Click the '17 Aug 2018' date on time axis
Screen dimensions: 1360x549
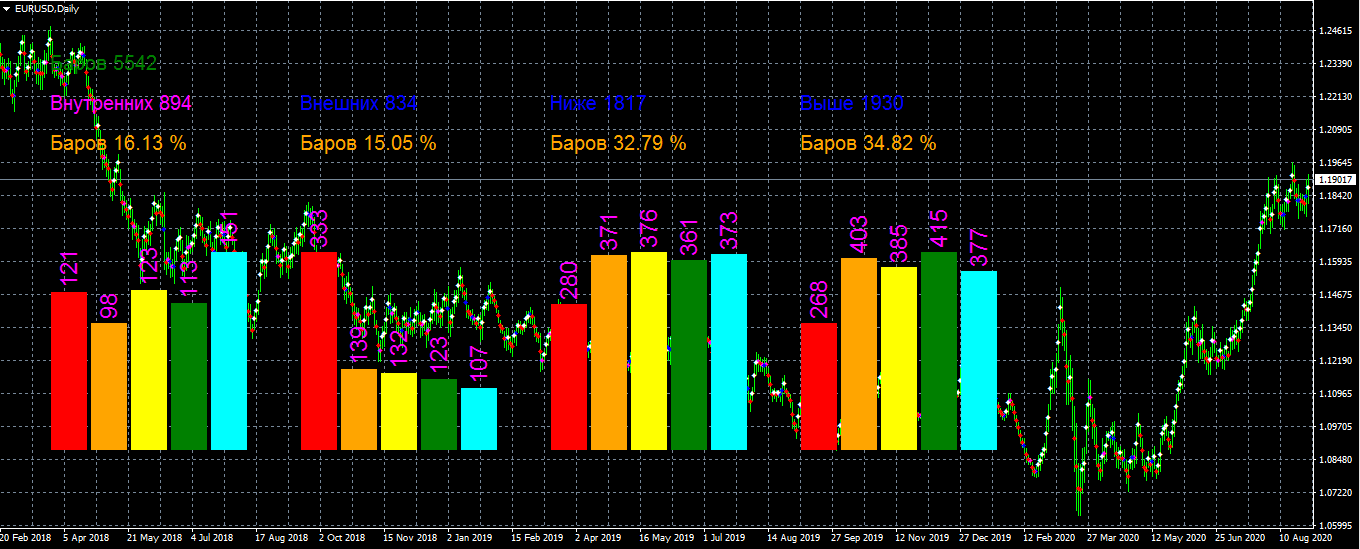(280, 538)
